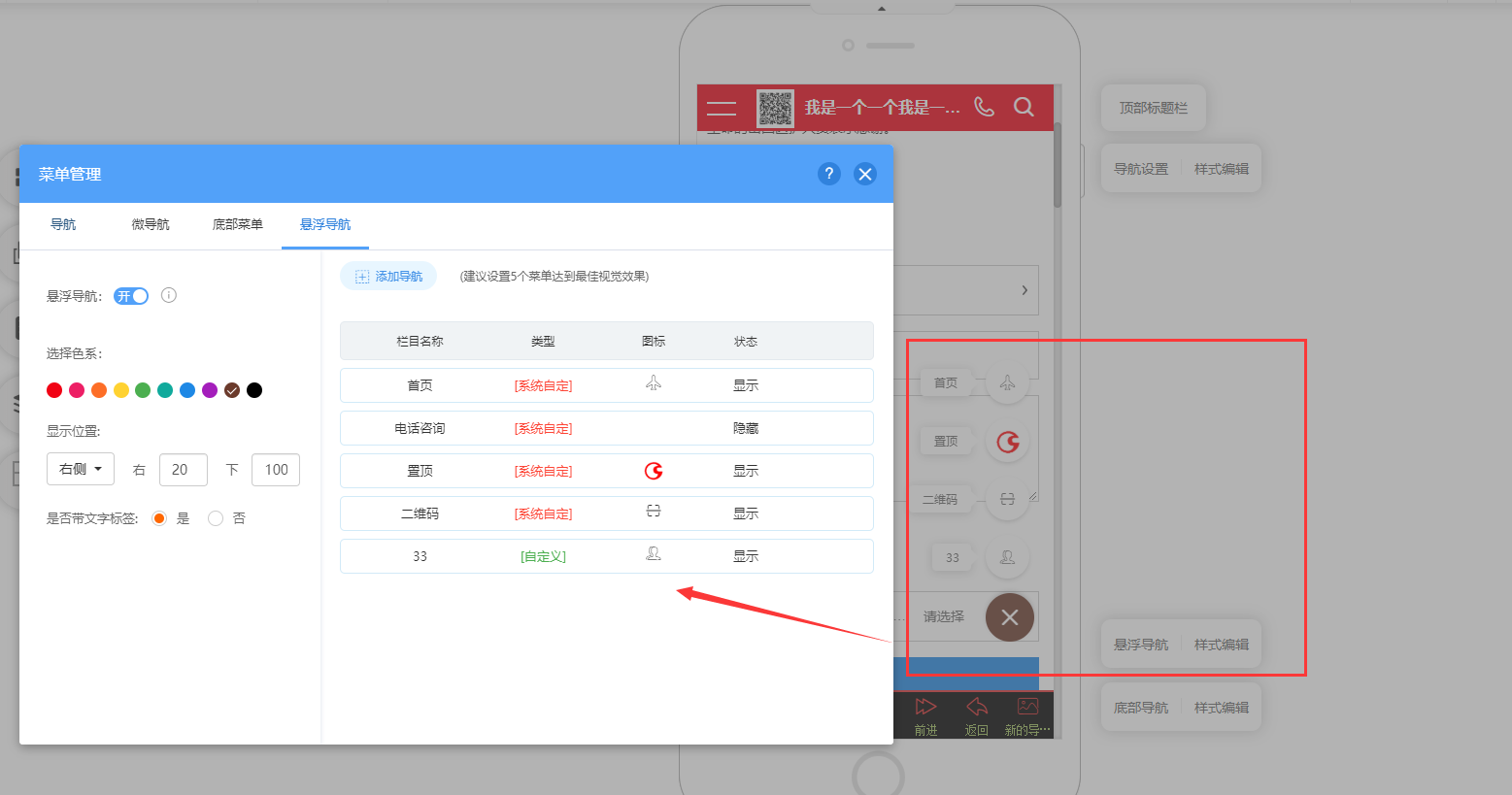
Task: Click 样式编辑 next to 悬浮导航
Action: tap(1222, 645)
